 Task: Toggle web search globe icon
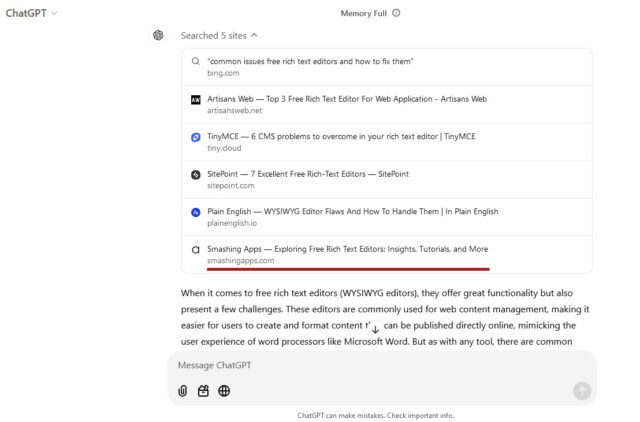pos(224,391)
